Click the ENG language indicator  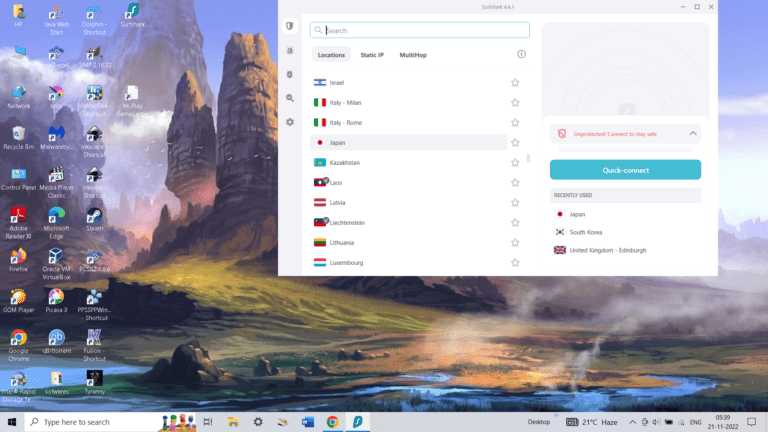(696, 422)
